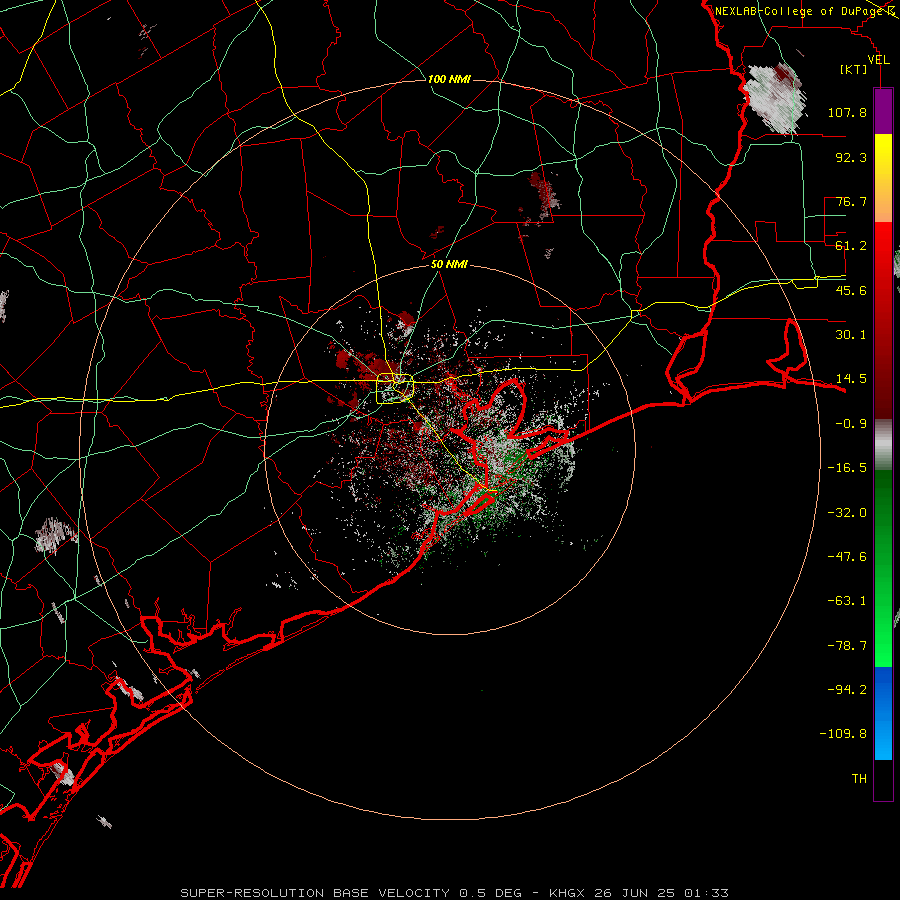This screenshot has width=900, height=900.
Task: Click the Super-Resolution Base Velocity caption
Action: pyautogui.click(x=455, y=893)
